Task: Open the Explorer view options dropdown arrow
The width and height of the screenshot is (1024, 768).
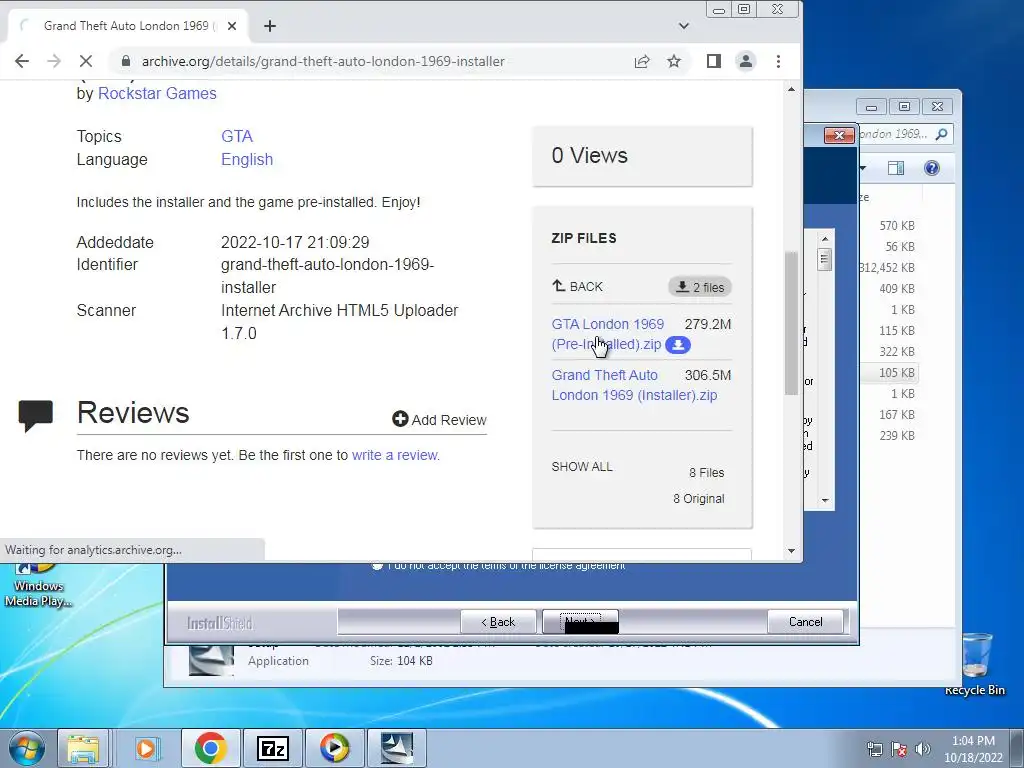Action: point(863,168)
